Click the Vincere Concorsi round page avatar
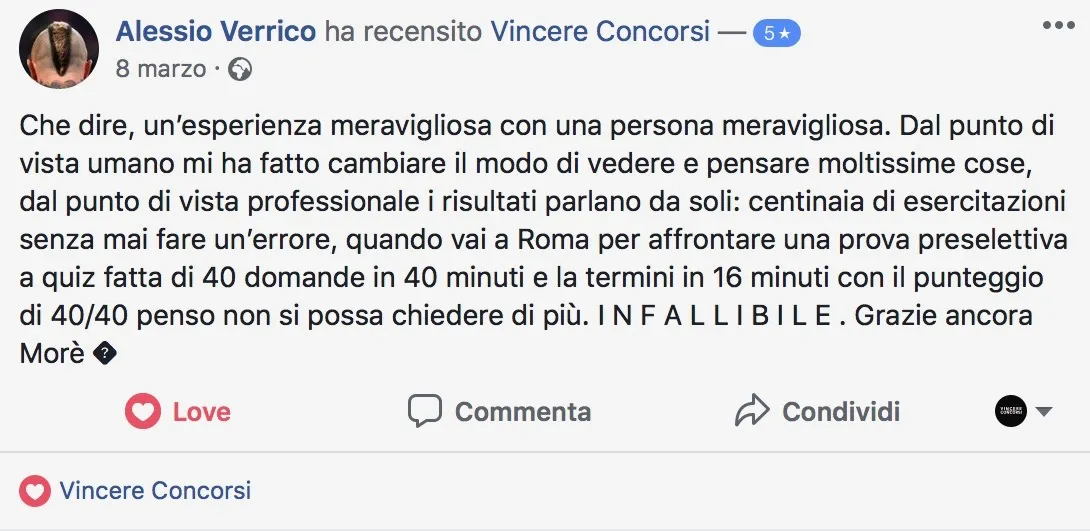 point(1010,411)
